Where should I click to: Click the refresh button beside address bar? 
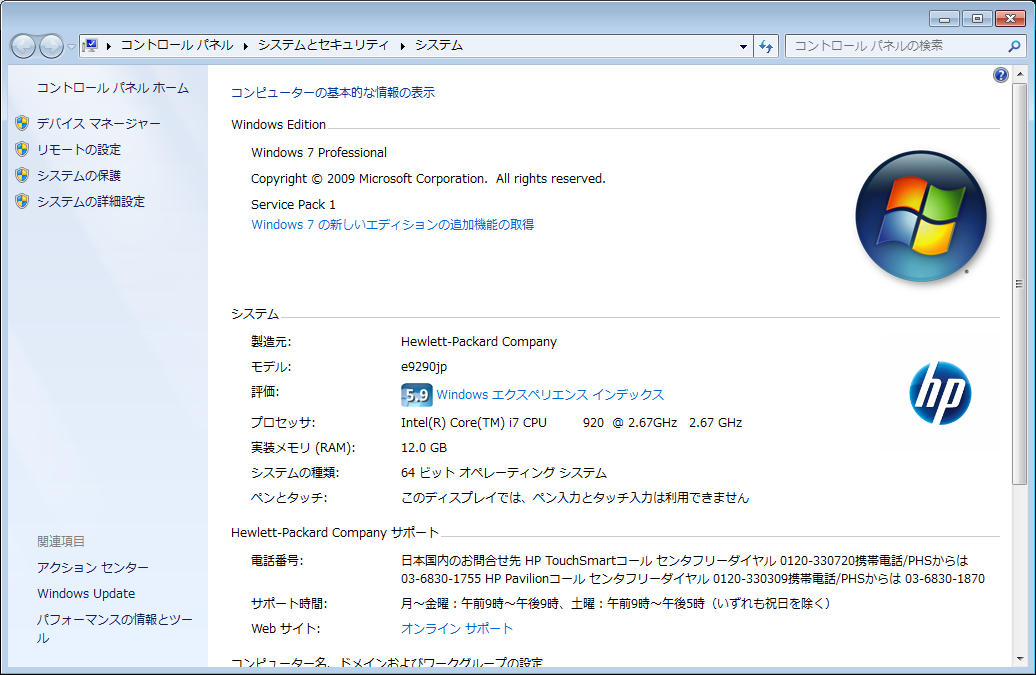766,46
